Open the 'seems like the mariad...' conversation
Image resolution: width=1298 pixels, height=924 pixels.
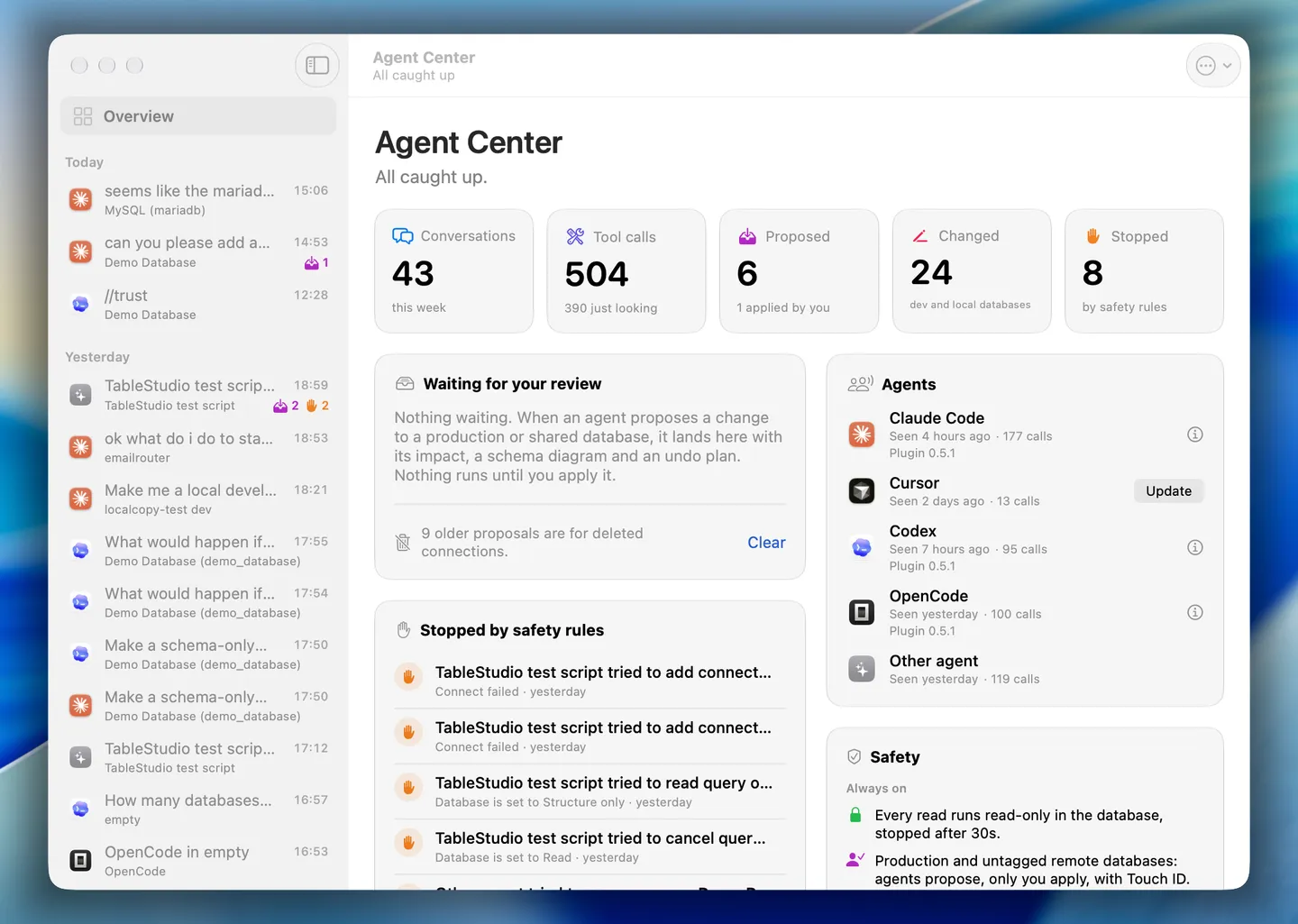point(198,199)
